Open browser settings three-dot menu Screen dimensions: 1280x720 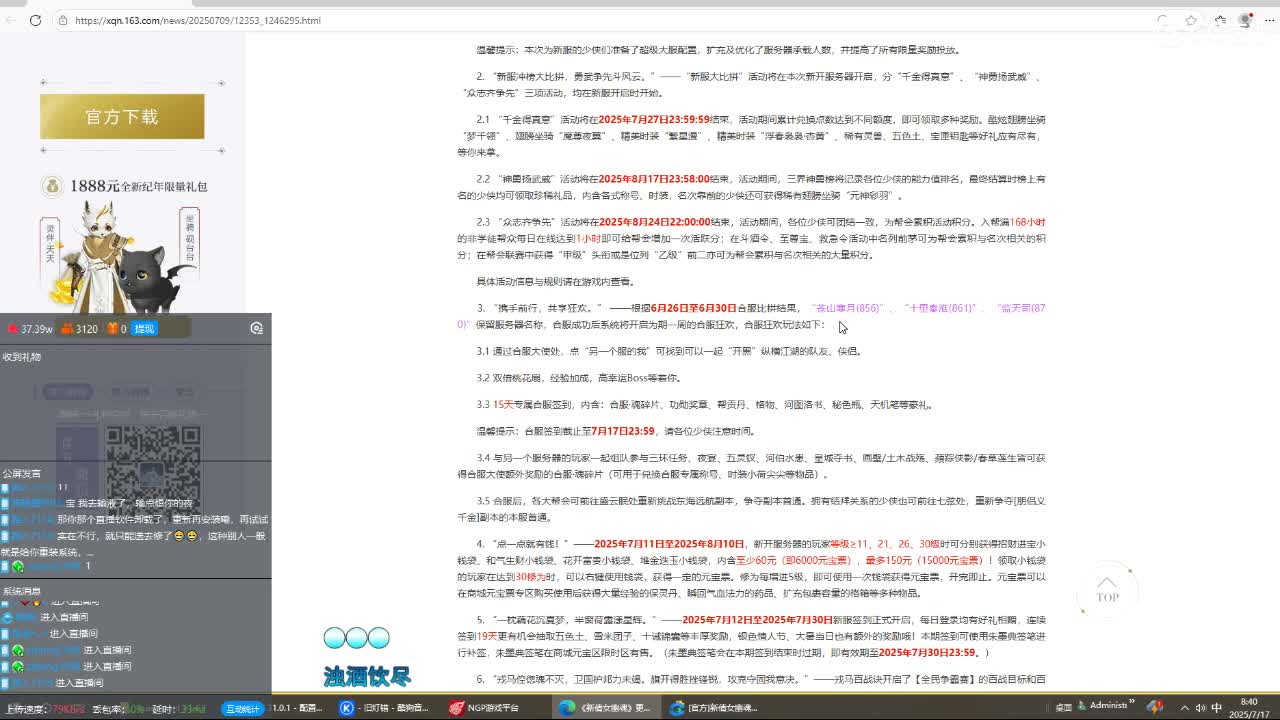[x=1270, y=20]
